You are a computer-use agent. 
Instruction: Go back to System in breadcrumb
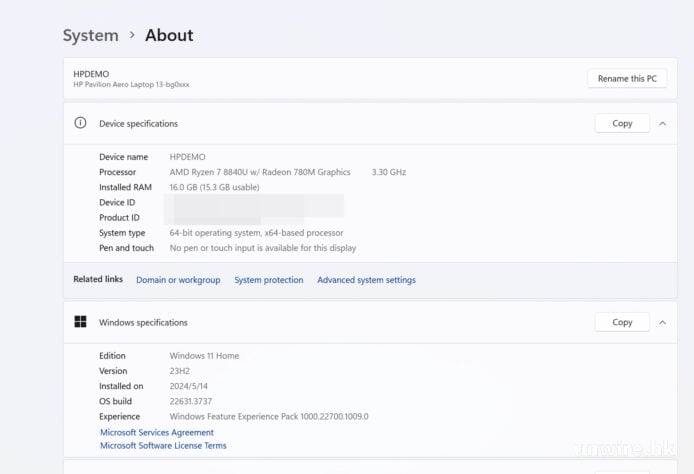point(90,36)
